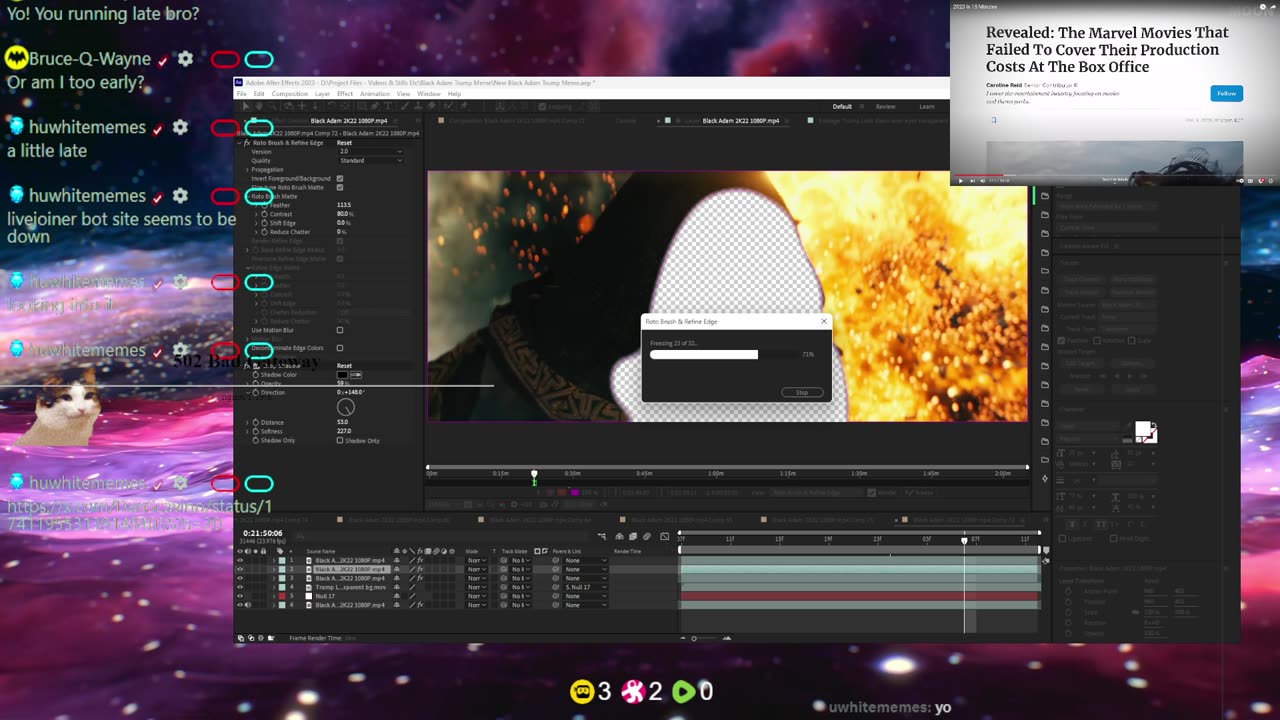Viewport: 1280px width, 720px height.
Task: Click the 0:21:50:06 current time display
Action: click(x=262, y=533)
